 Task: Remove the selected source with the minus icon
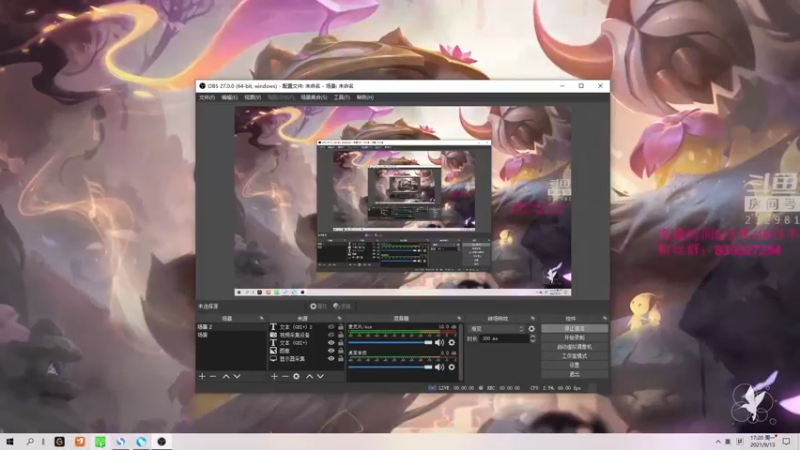285,377
